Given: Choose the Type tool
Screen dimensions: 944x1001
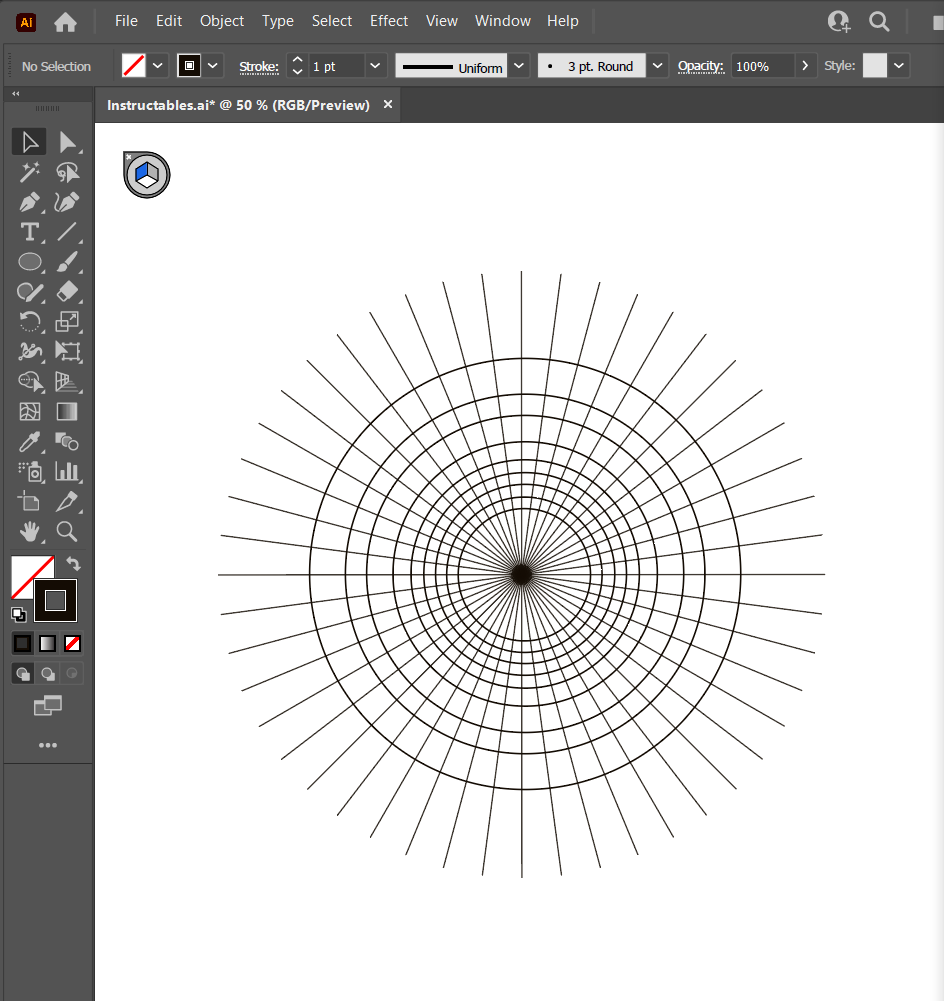Looking at the screenshot, I should 30,232.
